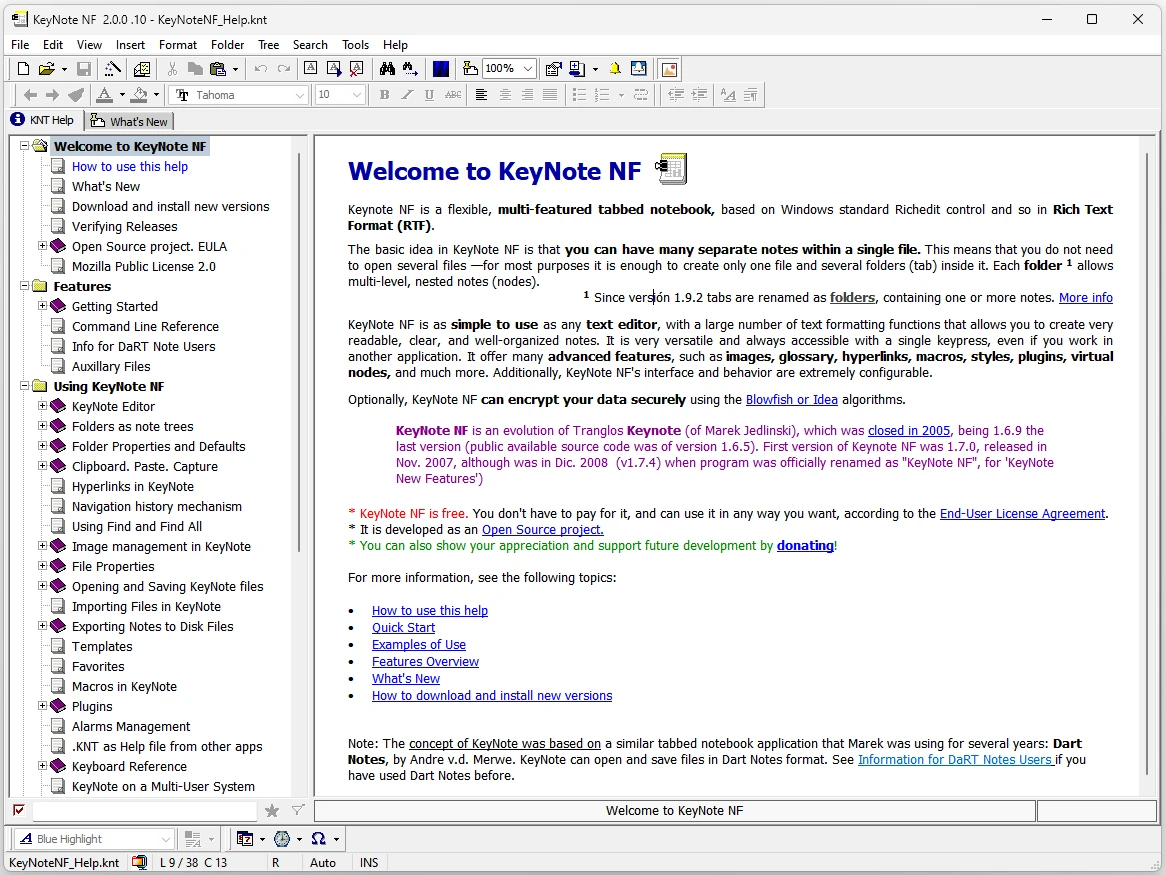Create a new file with toolbar icon
The height and width of the screenshot is (875, 1166).
coord(23,69)
